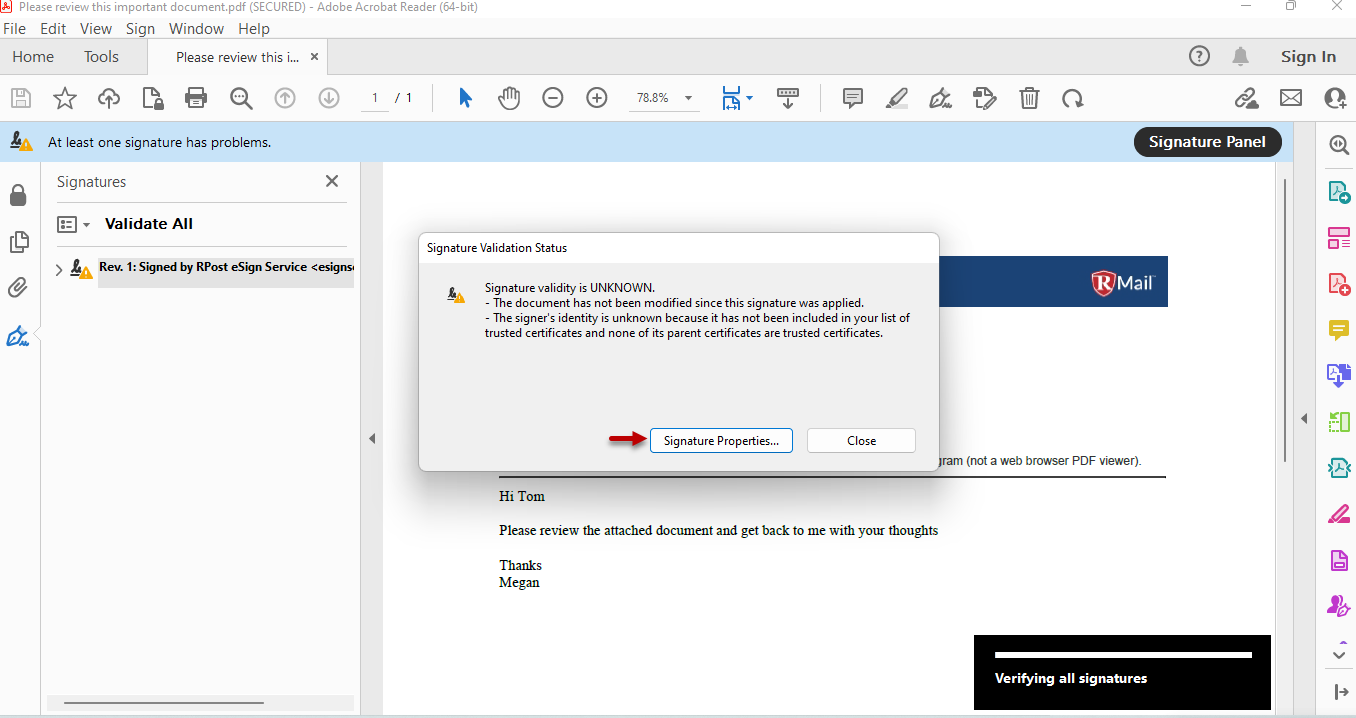
Task: Click the page number input field
Action: coord(375,98)
